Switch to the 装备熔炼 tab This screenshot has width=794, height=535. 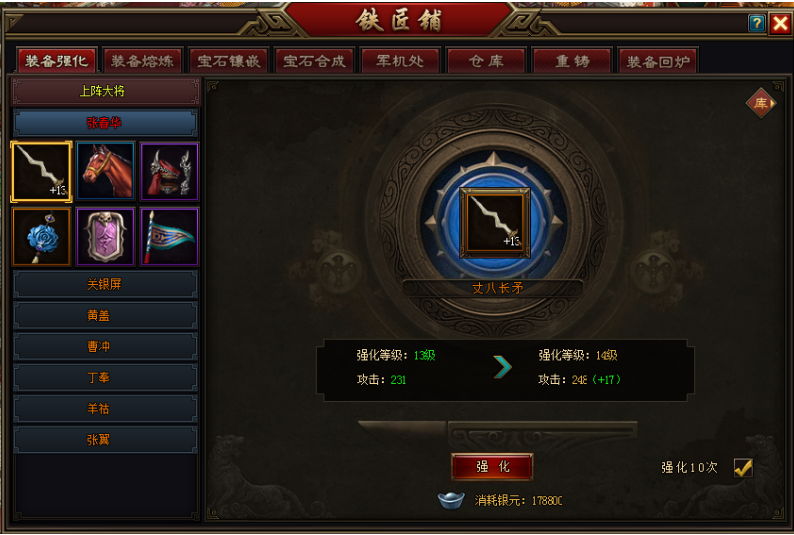point(142,61)
